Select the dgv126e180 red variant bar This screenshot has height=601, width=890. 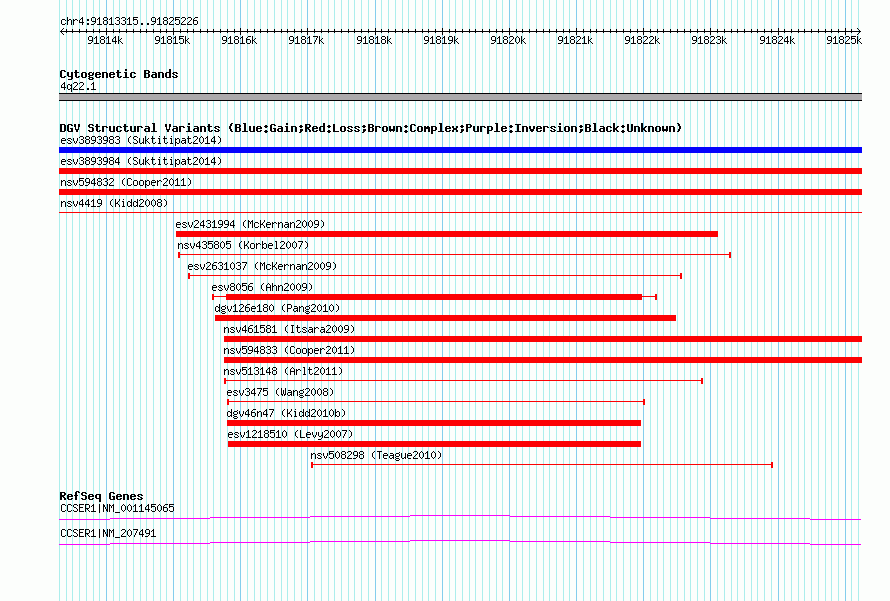pos(446,318)
